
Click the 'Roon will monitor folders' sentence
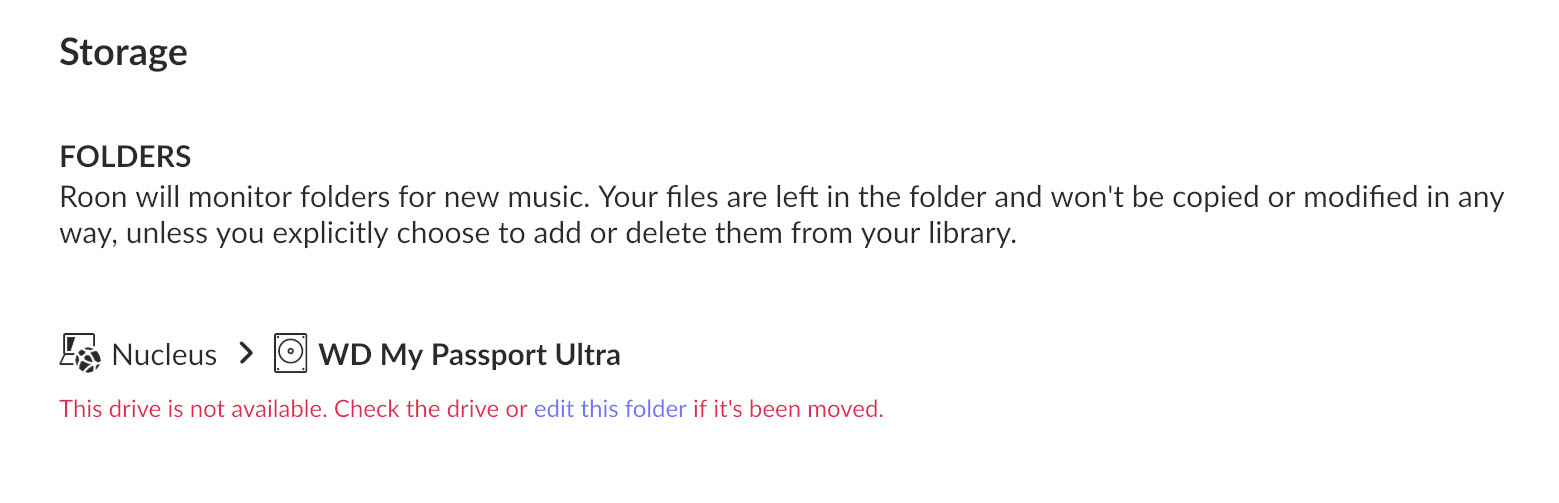pos(325,197)
